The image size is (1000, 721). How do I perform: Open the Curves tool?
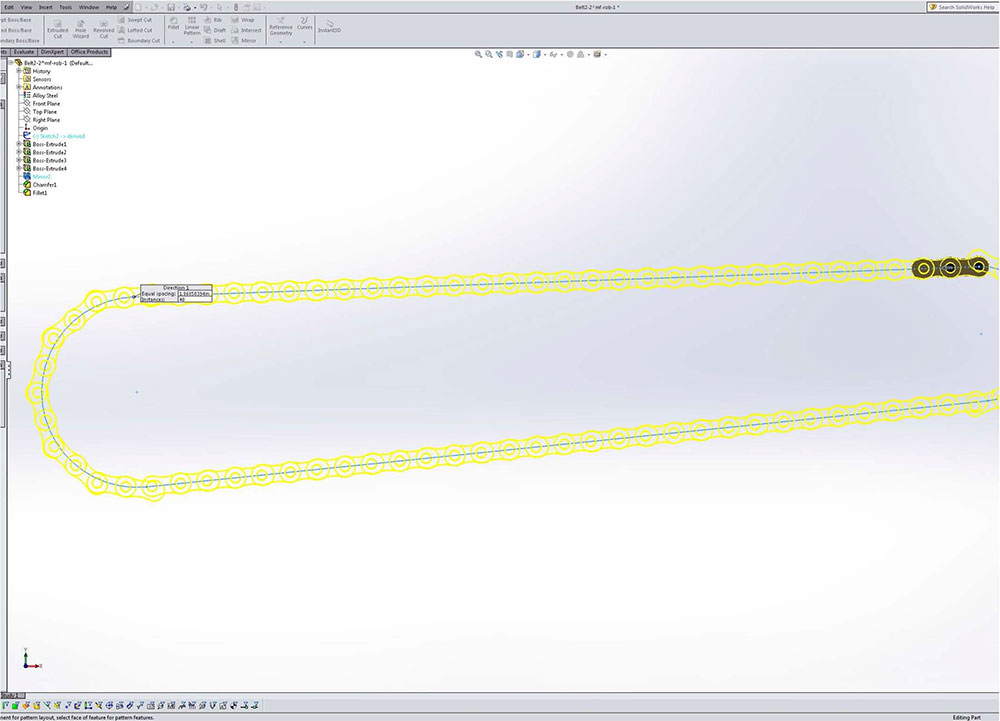coord(304,24)
